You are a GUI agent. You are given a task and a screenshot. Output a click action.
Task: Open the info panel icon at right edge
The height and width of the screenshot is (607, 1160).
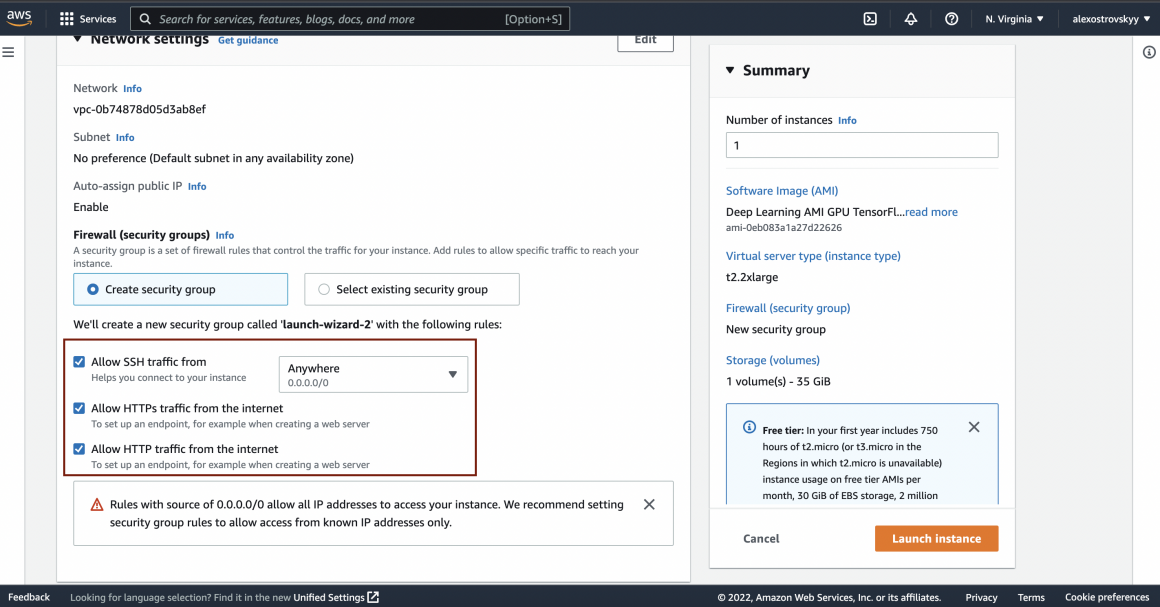1149,53
